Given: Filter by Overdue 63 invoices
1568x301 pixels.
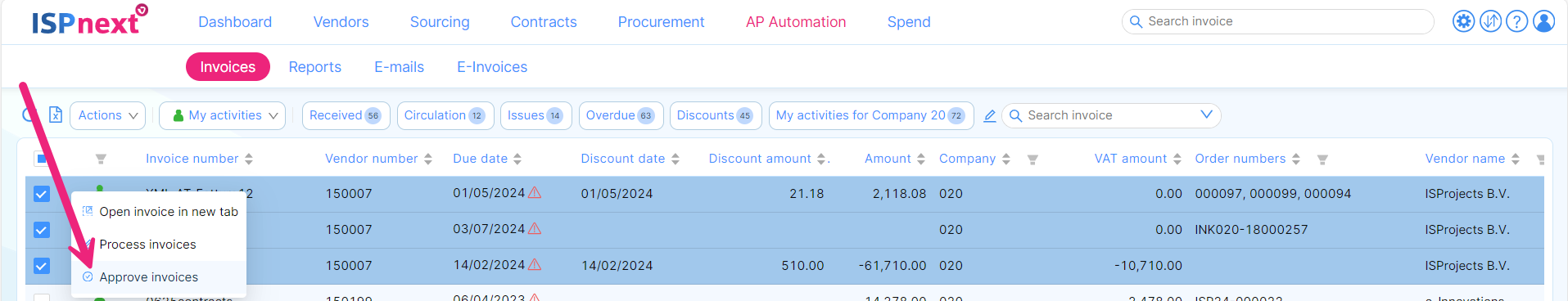Looking at the screenshot, I should [621, 115].
